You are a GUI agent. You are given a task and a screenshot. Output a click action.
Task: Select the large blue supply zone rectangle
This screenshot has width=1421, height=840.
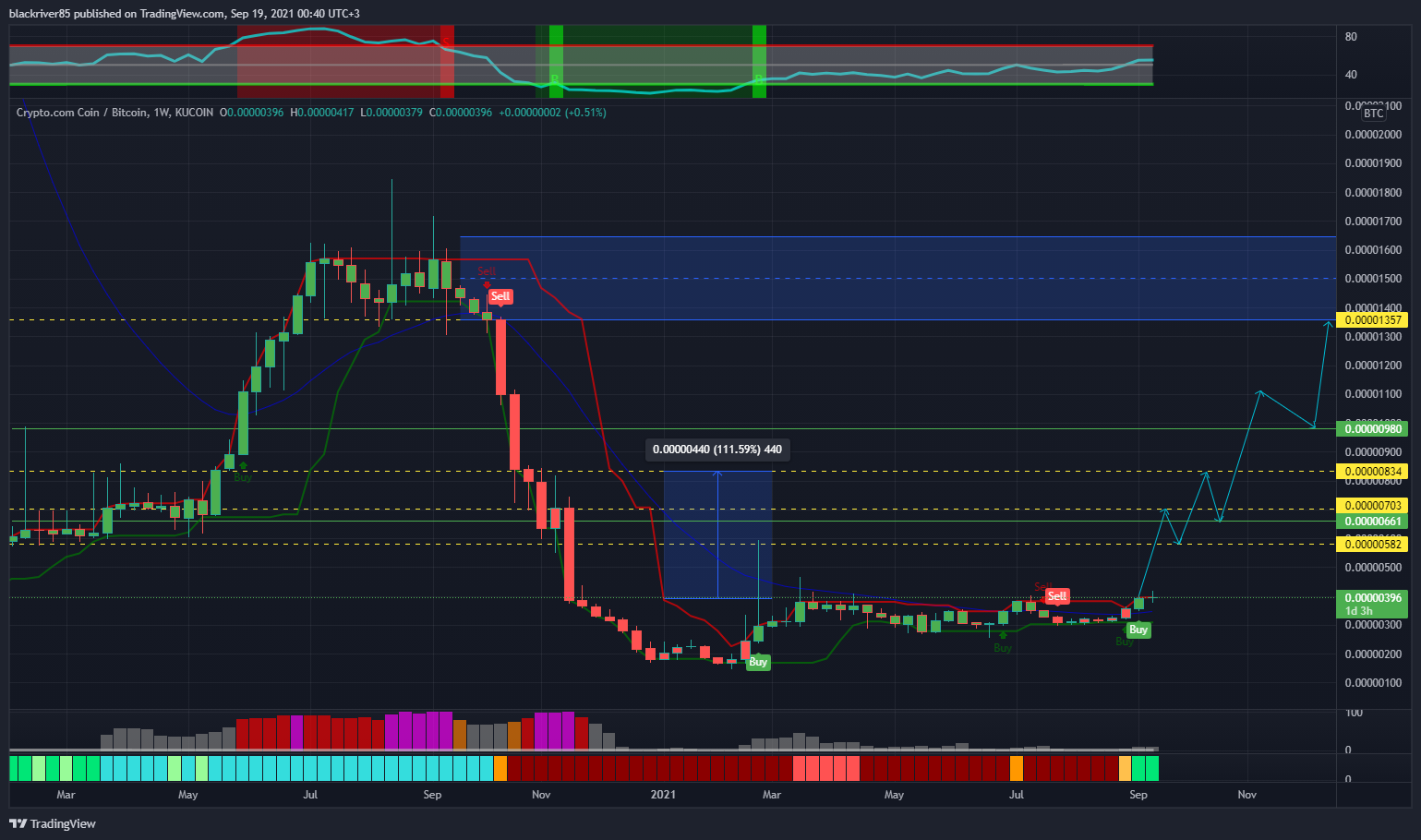pyautogui.click(x=897, y=279)
